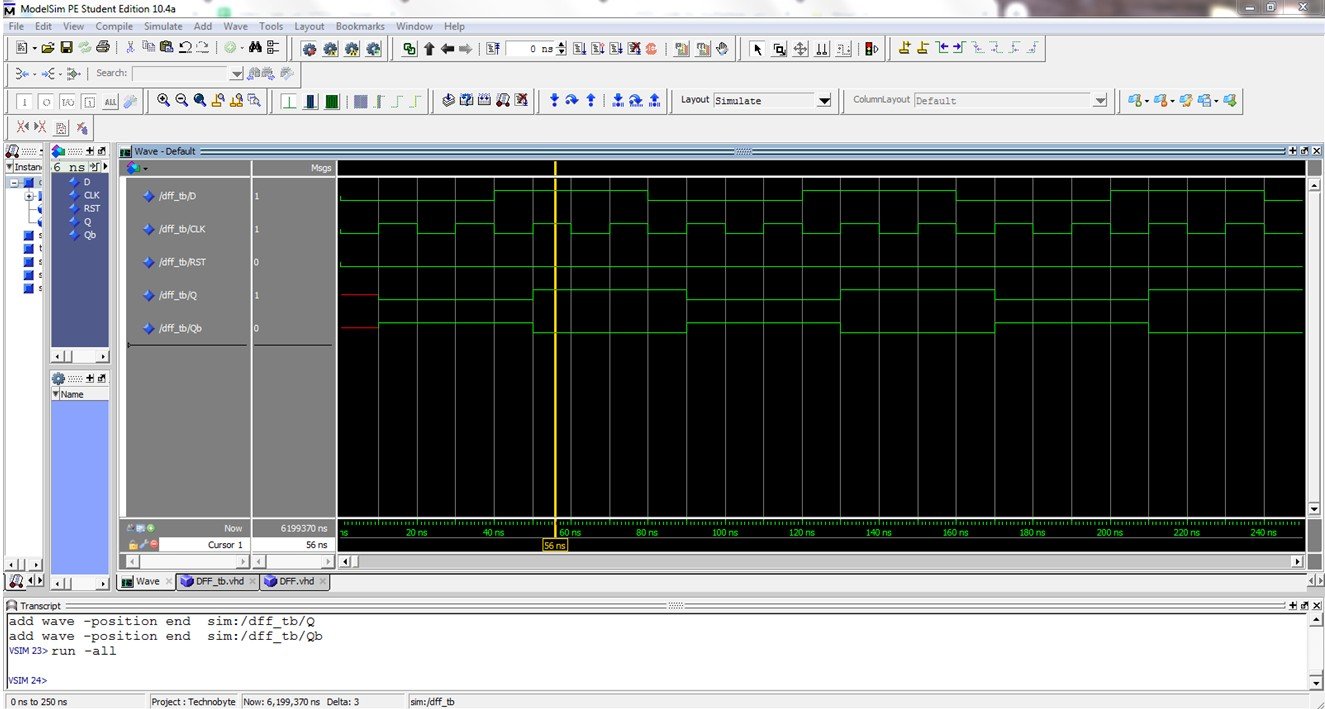Open the Simulate menu

click(163, 26)
